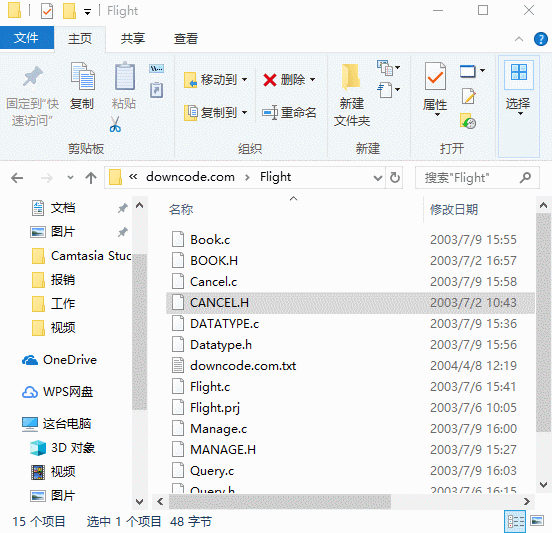Open the View (查看) ribbon tab

click(186, 38)
